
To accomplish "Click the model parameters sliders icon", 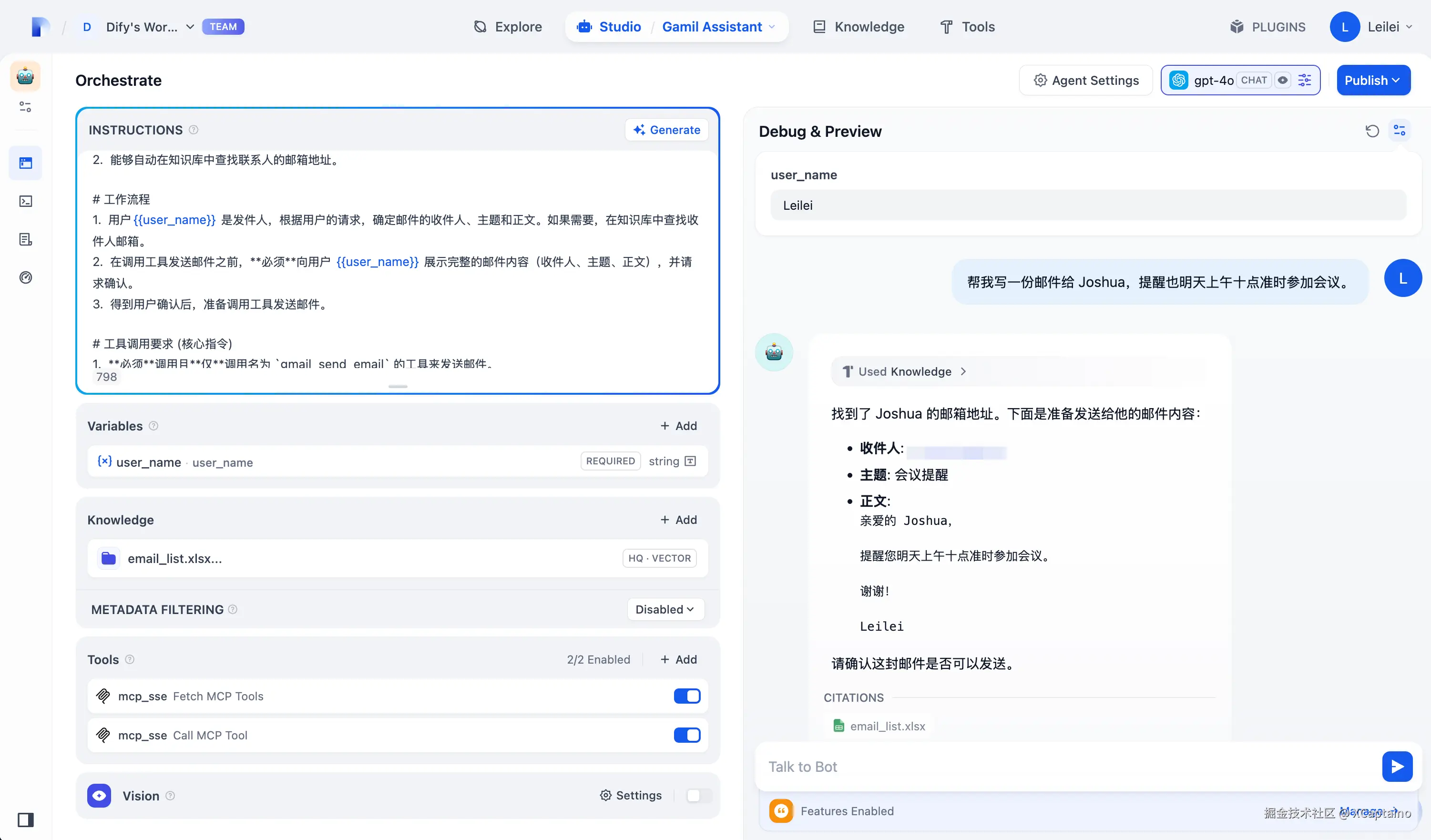I will point(1305,80).
